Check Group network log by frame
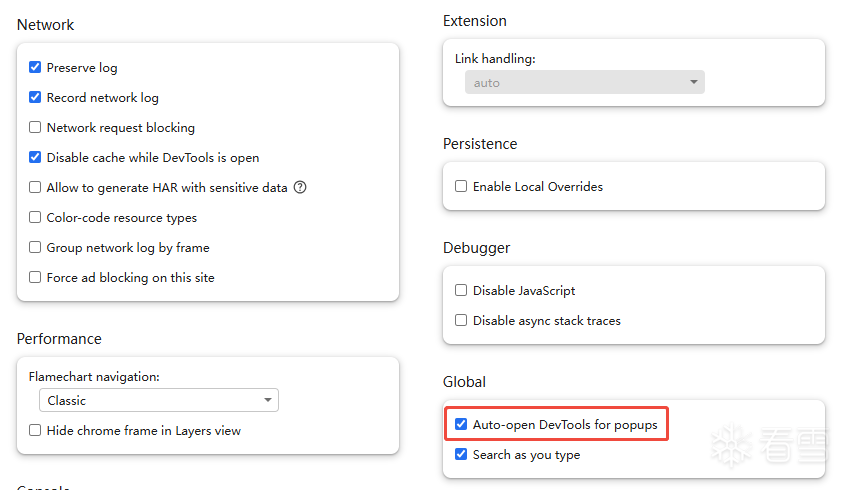This screenshot has width=850, height=490. click(35, 248)
